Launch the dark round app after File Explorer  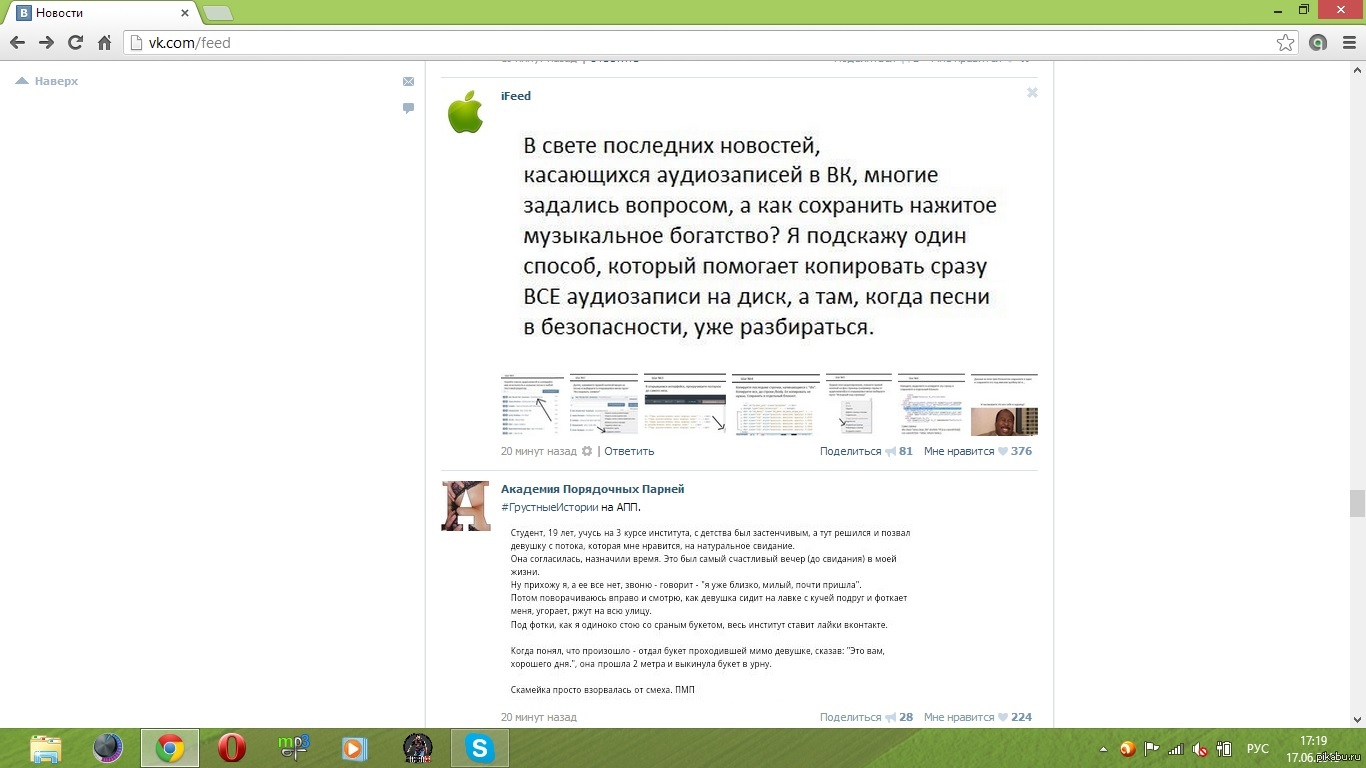point(107,748)
